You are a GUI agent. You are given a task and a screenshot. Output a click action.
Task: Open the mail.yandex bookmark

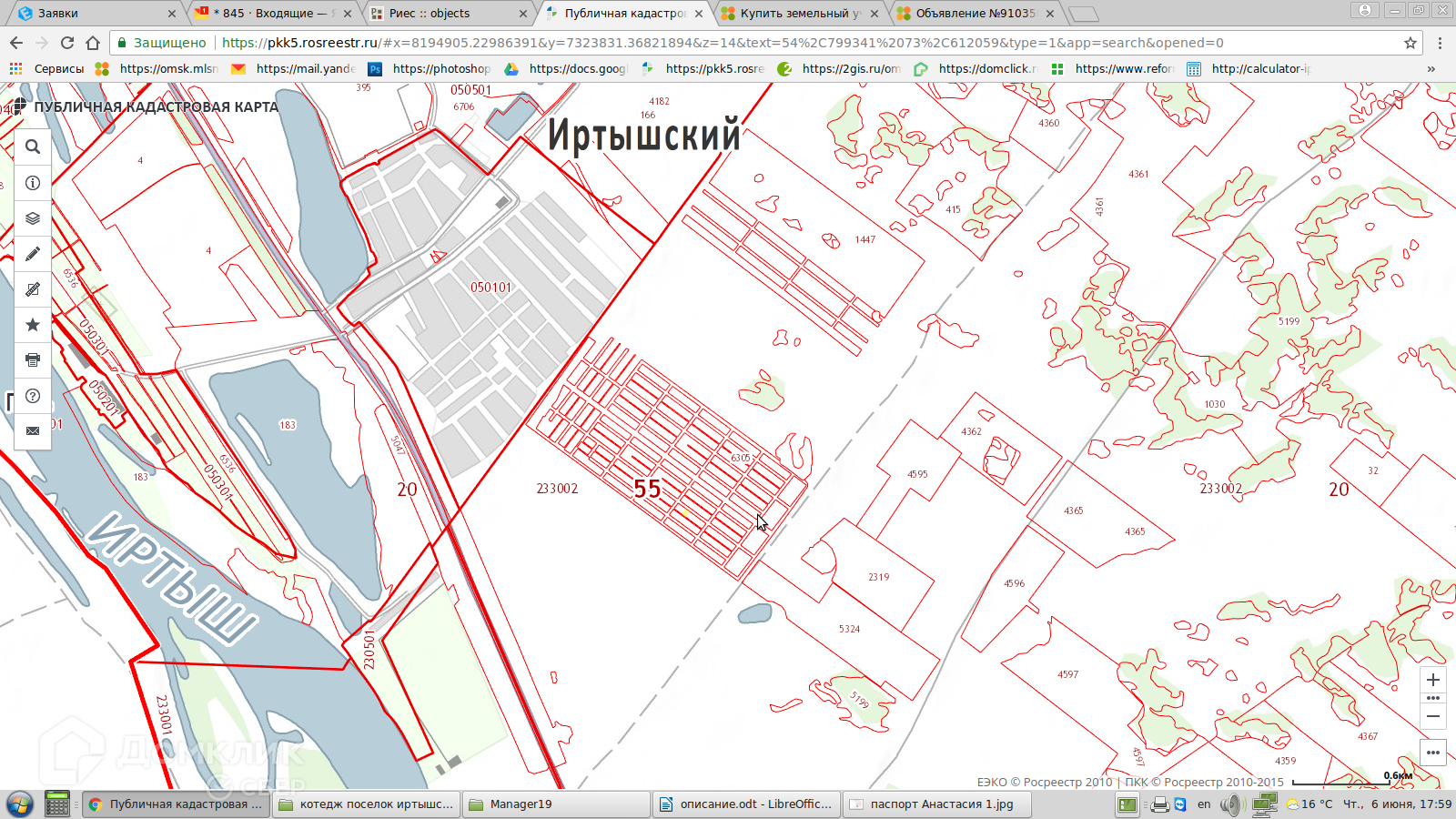click(292, 68)
